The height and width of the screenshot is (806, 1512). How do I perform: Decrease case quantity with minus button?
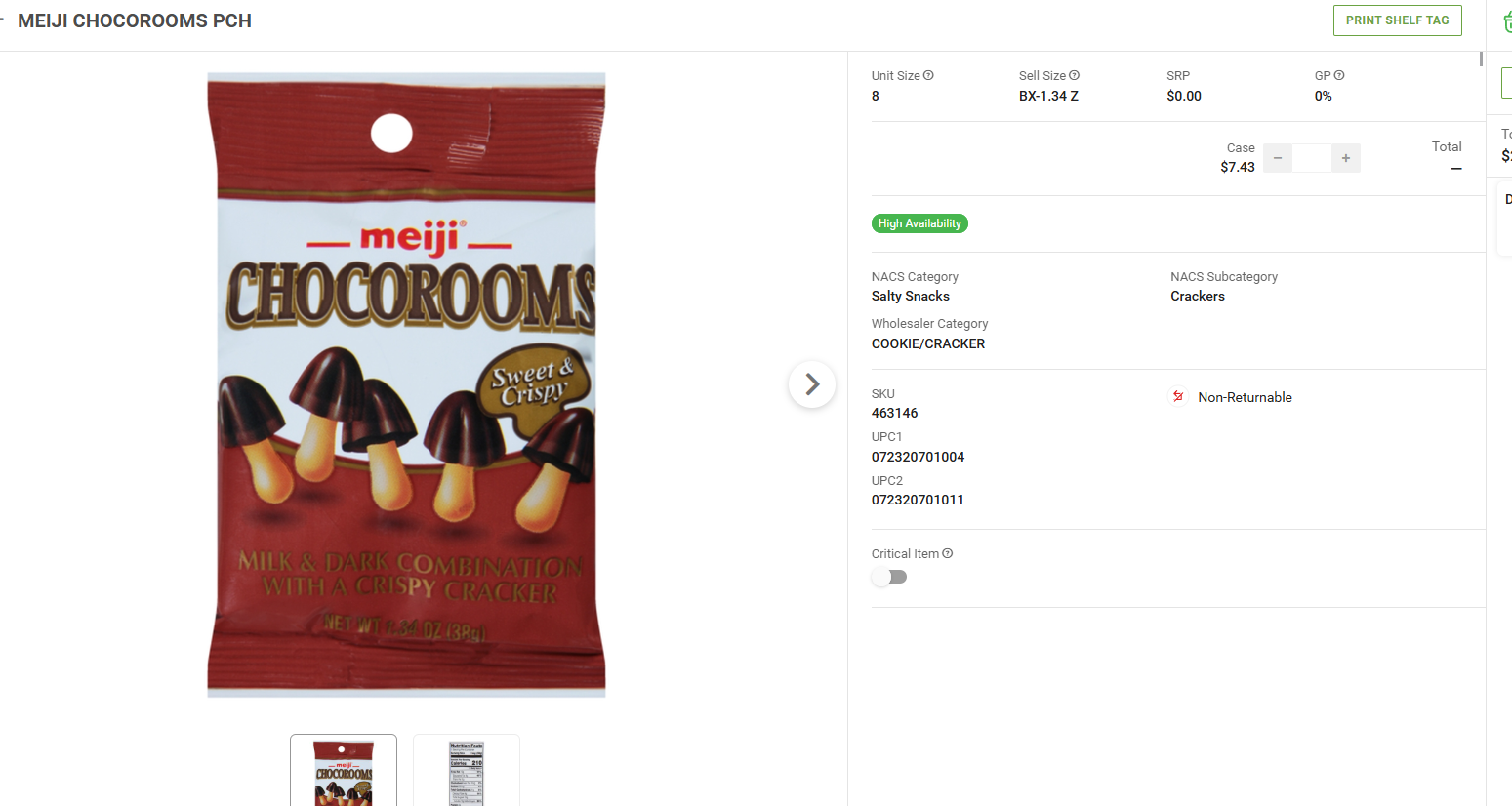[1278, 158]
